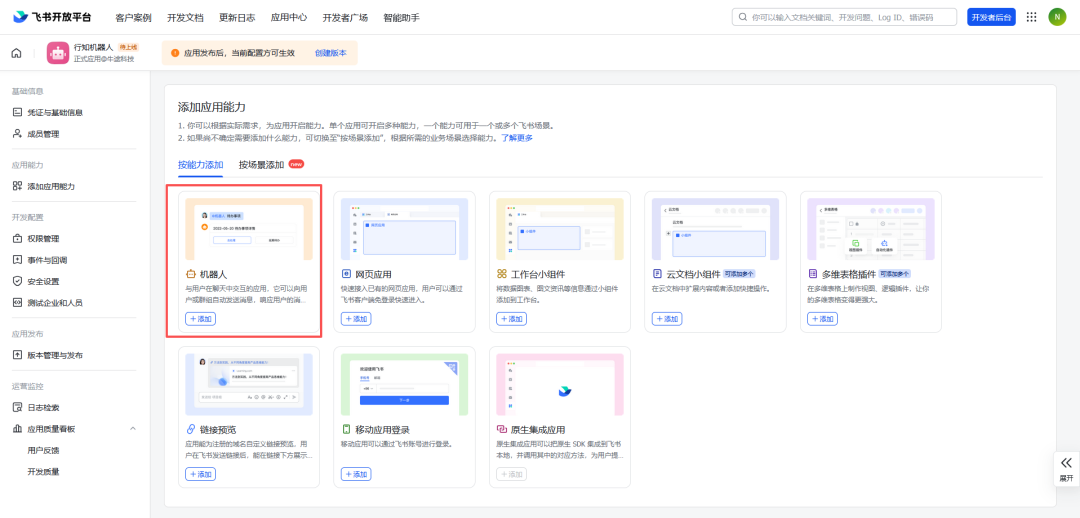This screenshot has width=1080, height=518.
Task: Click the home icon beside the app name
Action: click(x=17, y=53)
